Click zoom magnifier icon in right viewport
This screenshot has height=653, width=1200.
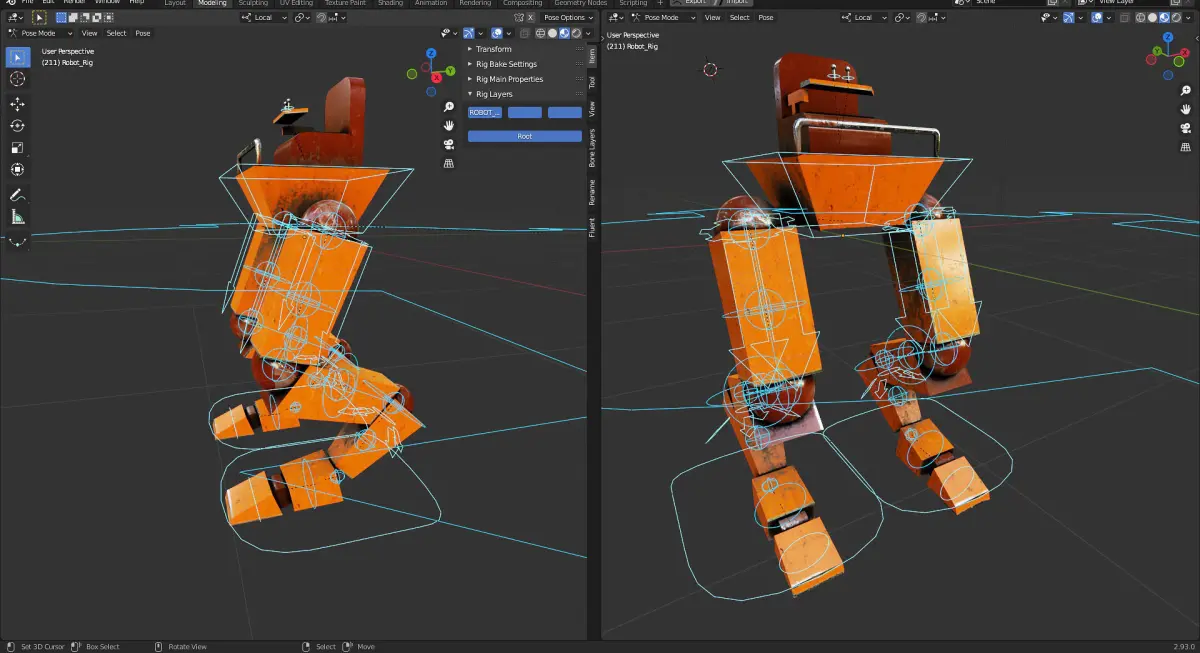coord(1186,90)
